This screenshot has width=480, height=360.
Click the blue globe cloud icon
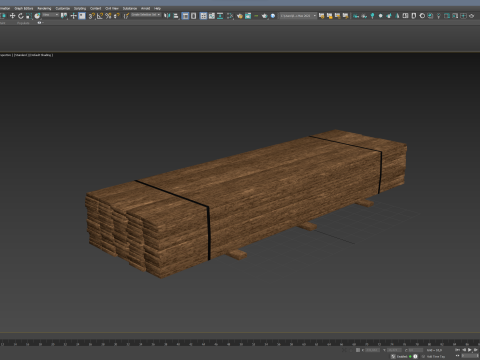coord(273,16)
